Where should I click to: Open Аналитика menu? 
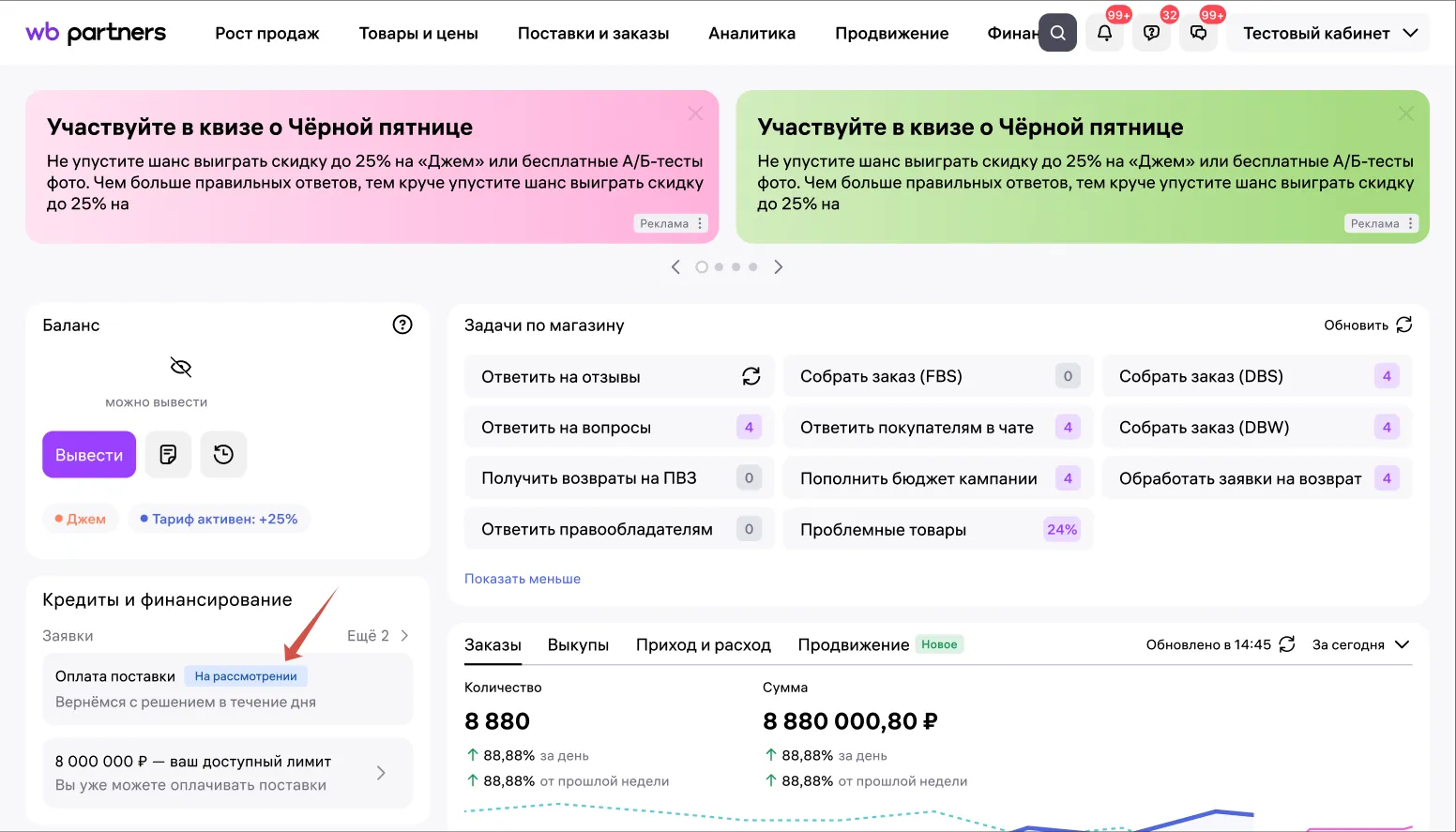click(x=751, y=33)
